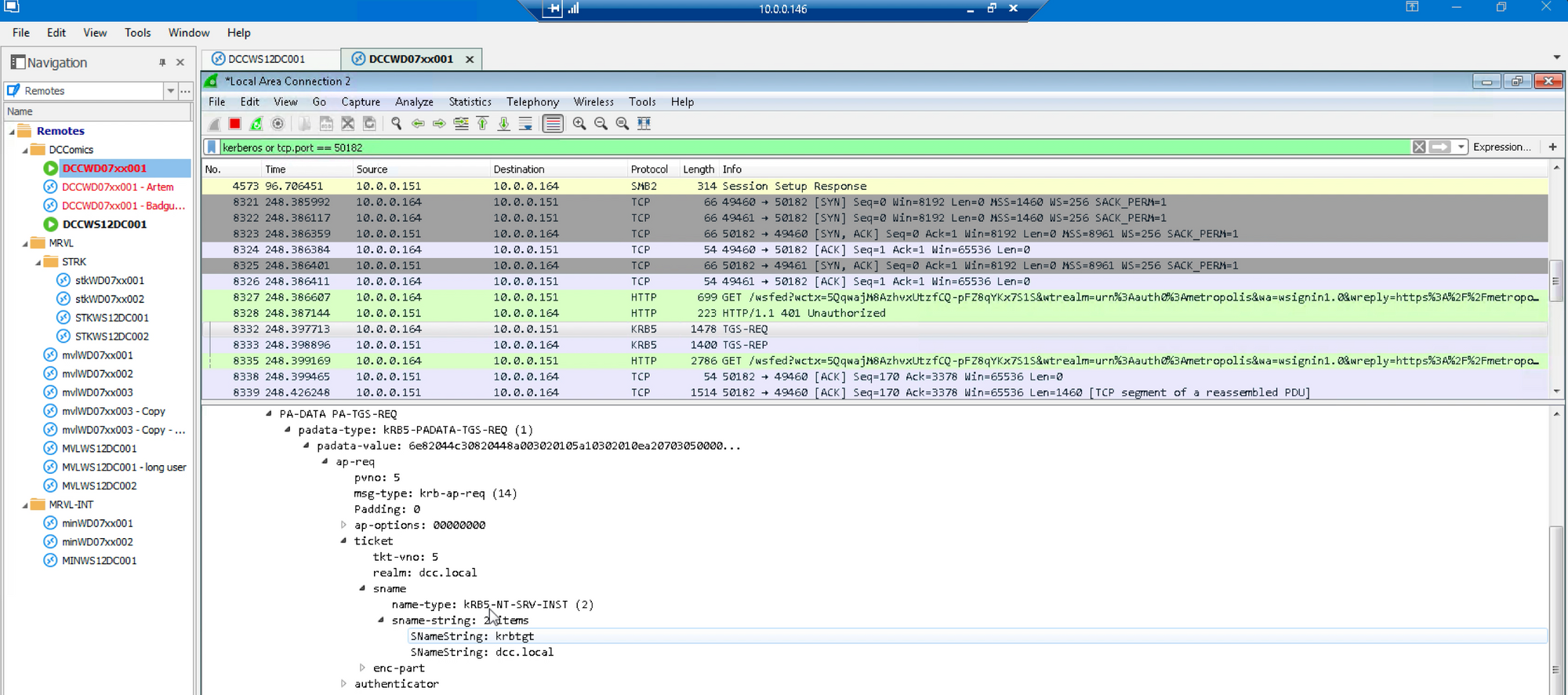Select packet 8332 TGS-REQ row

[875, 329]
